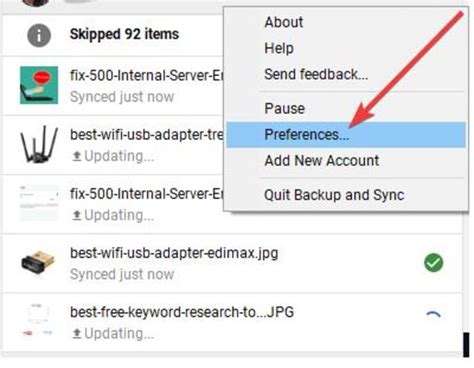Click the green synced checkmark for edimax.jpg
The height and width of the screenshot is (368, 474).
click(x=433, y=263)
